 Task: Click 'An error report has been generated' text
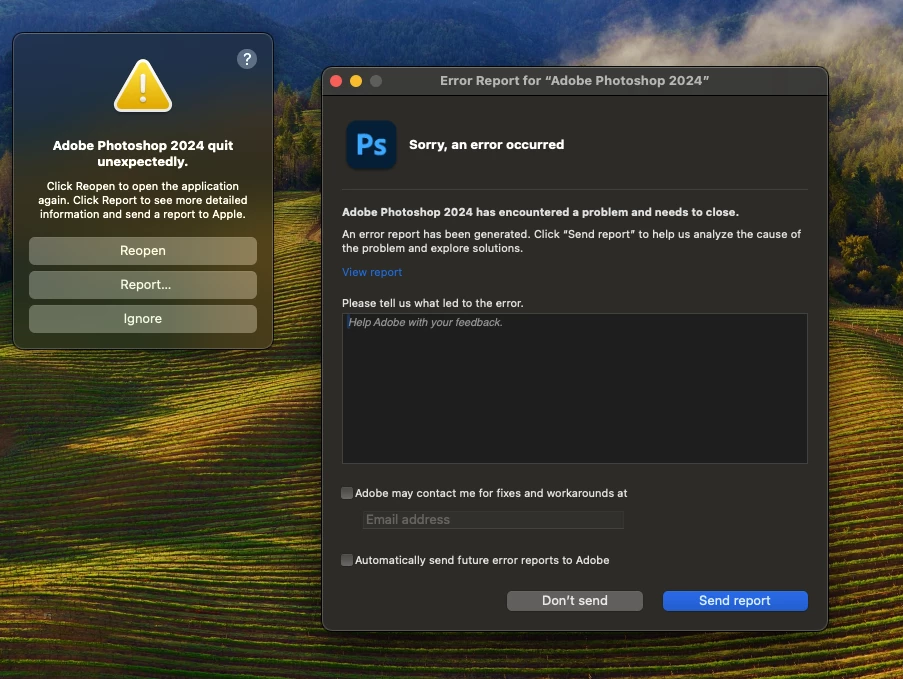coord(571,241)
